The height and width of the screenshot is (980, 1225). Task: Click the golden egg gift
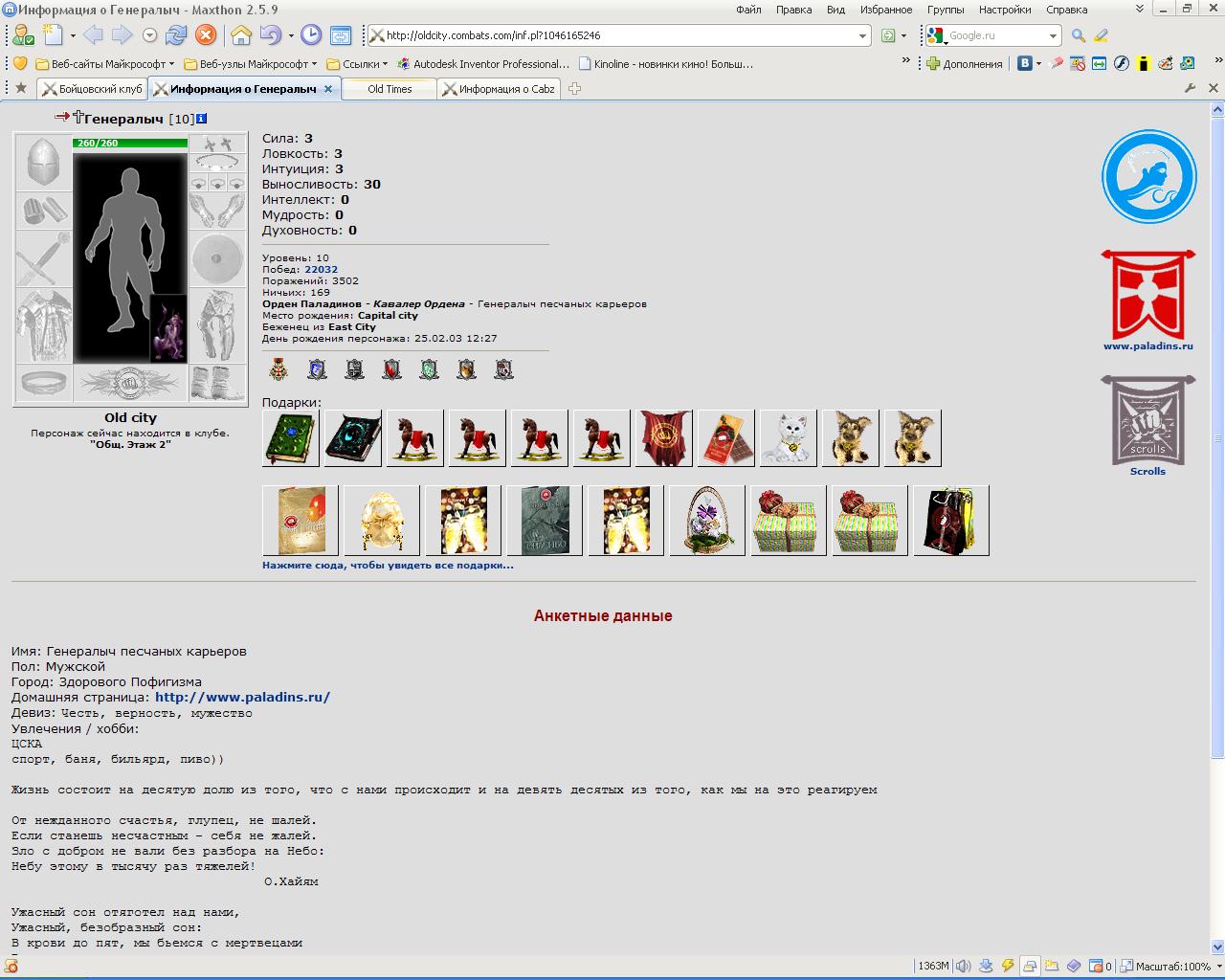click(x=381, y=521)
